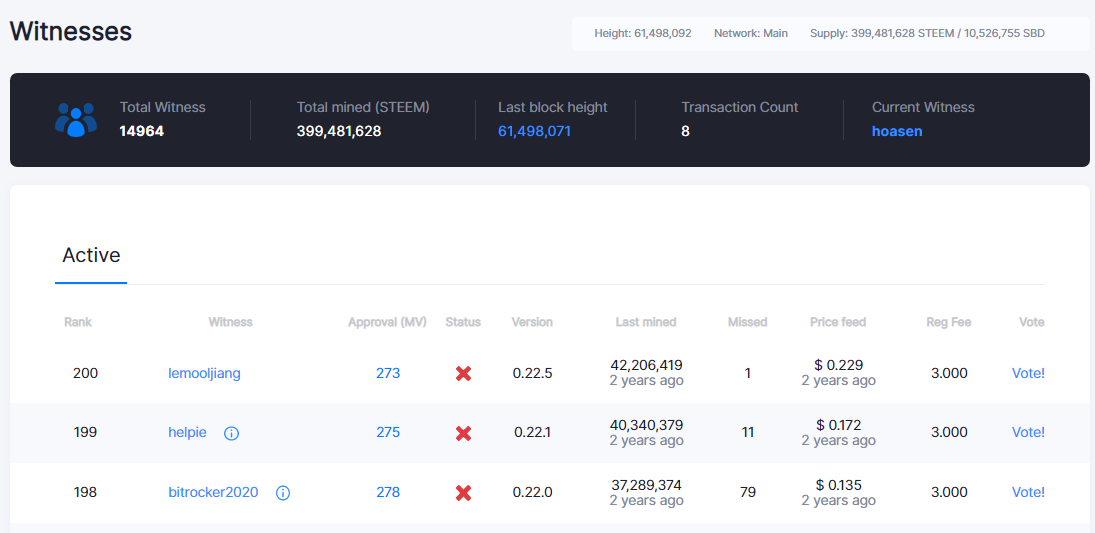The height and width of the screenshot is (533, 1095).
Task: Click the Last block height label
Action: coord(552,108)
